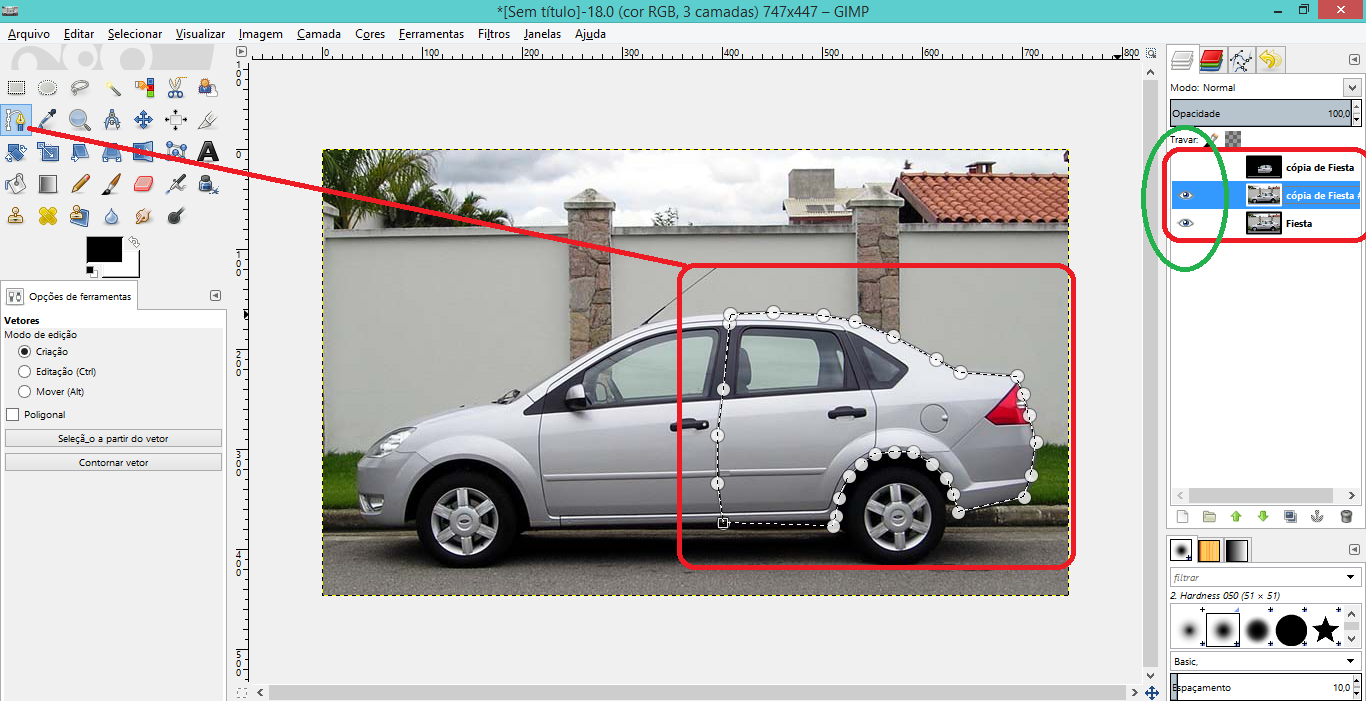Select the Fuzzy Select magic wand tool

coord(112,88)
